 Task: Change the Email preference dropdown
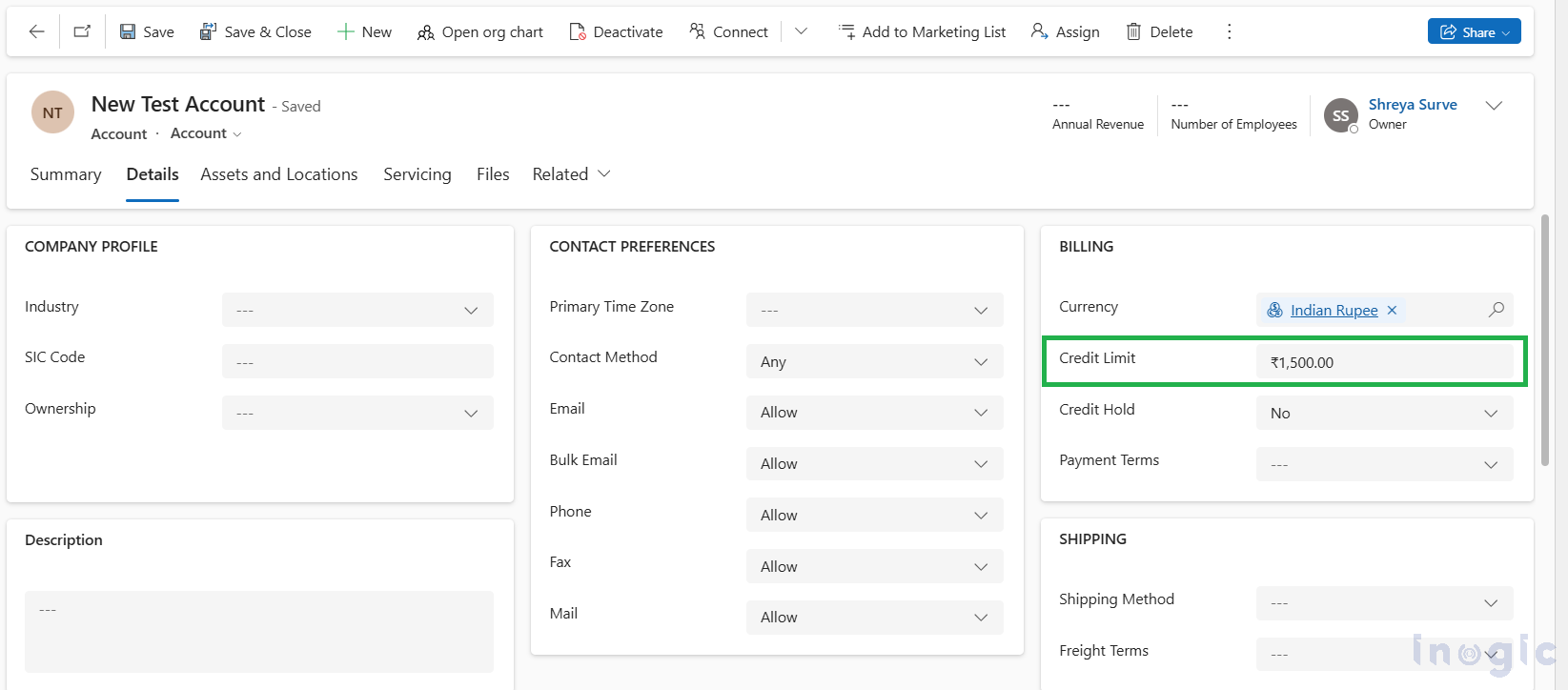[875, 412]
